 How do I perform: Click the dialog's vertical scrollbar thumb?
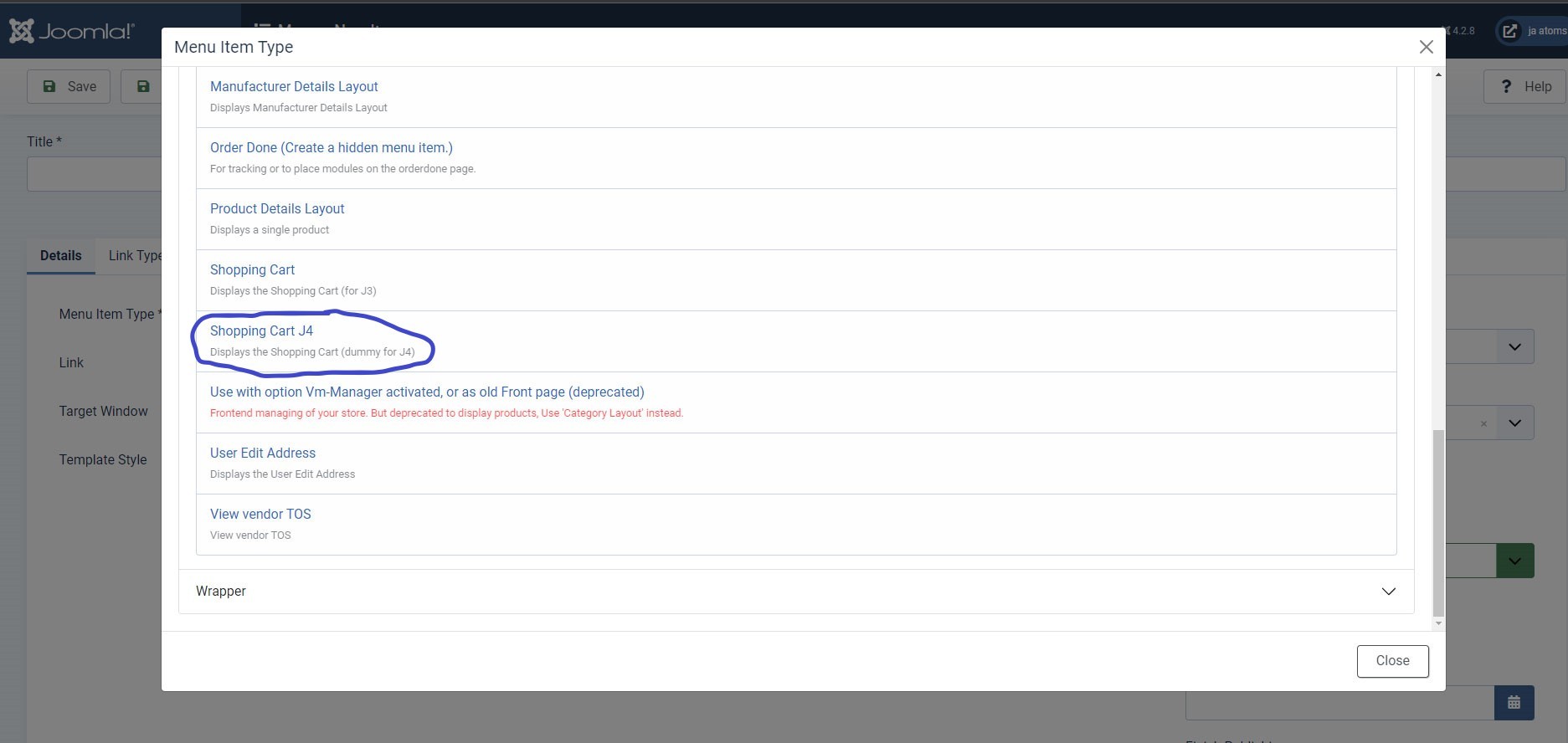tap(1438, 523)
